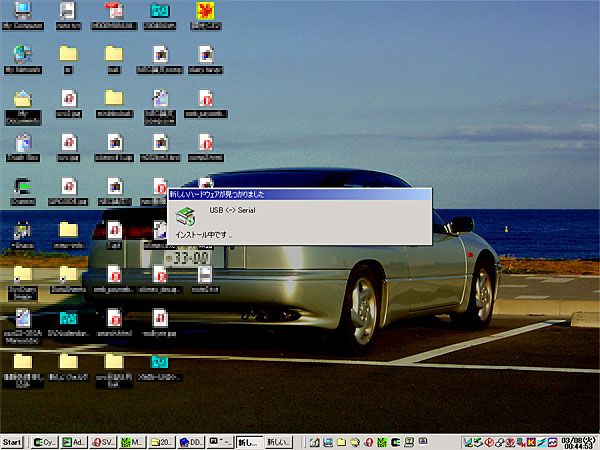Select the pressed '新し...' taskbar button
The image size is (600, 450).
coord(248,442)
